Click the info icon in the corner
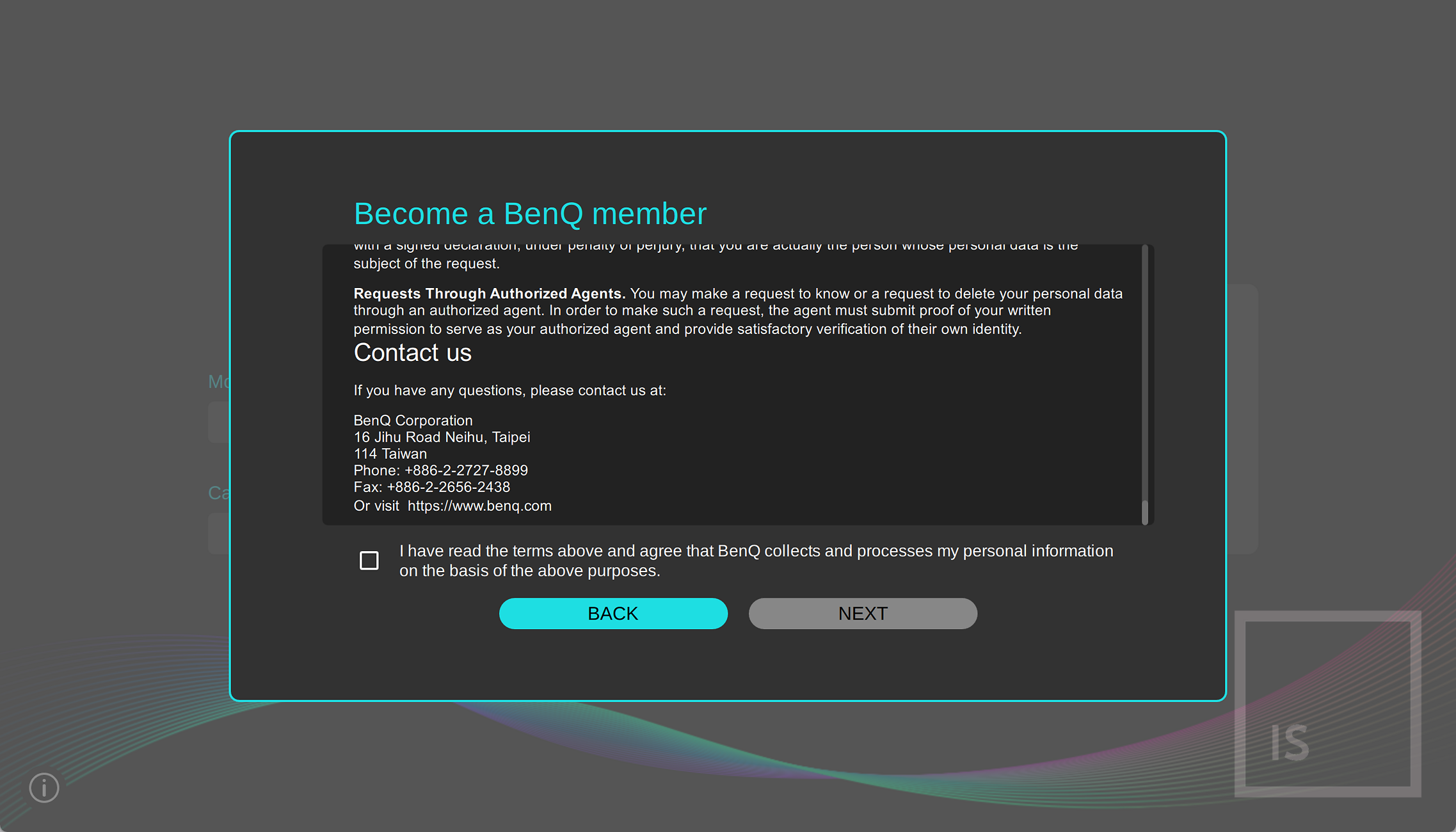 [44, 787]
